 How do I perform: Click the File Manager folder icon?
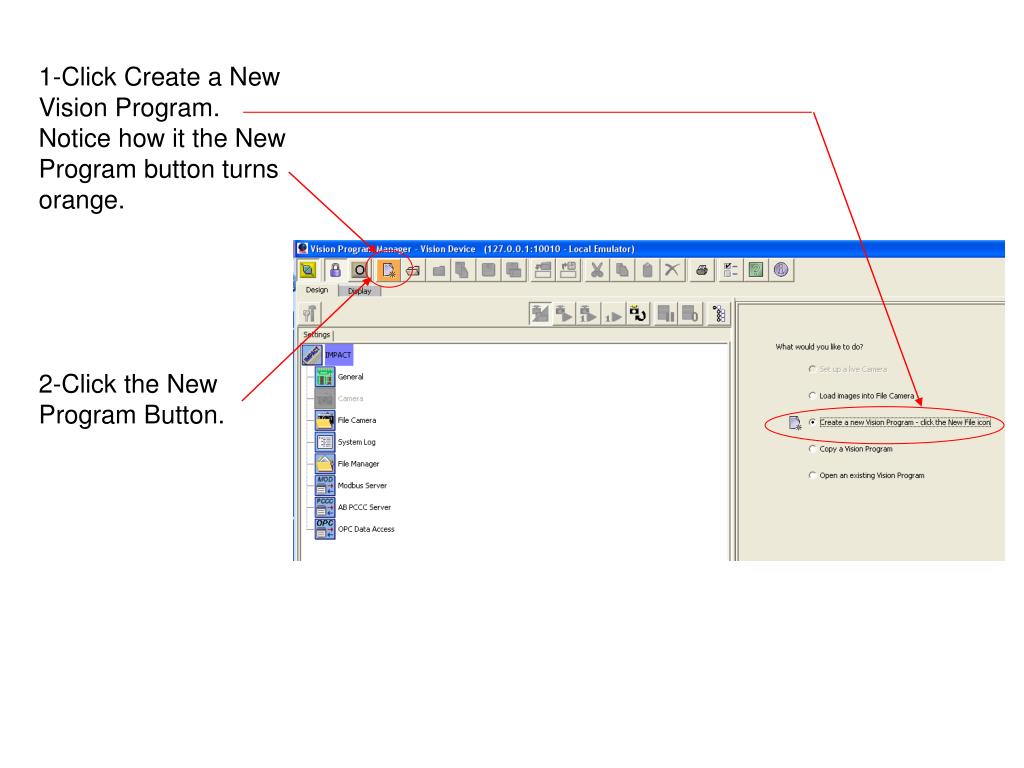click(x=325, y=464)
